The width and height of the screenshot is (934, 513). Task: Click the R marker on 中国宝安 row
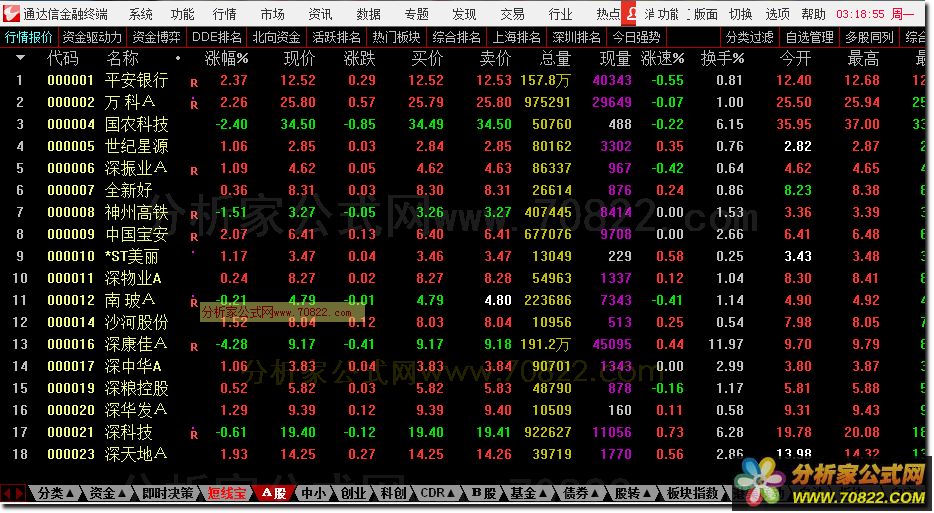[x=194, y=237]
